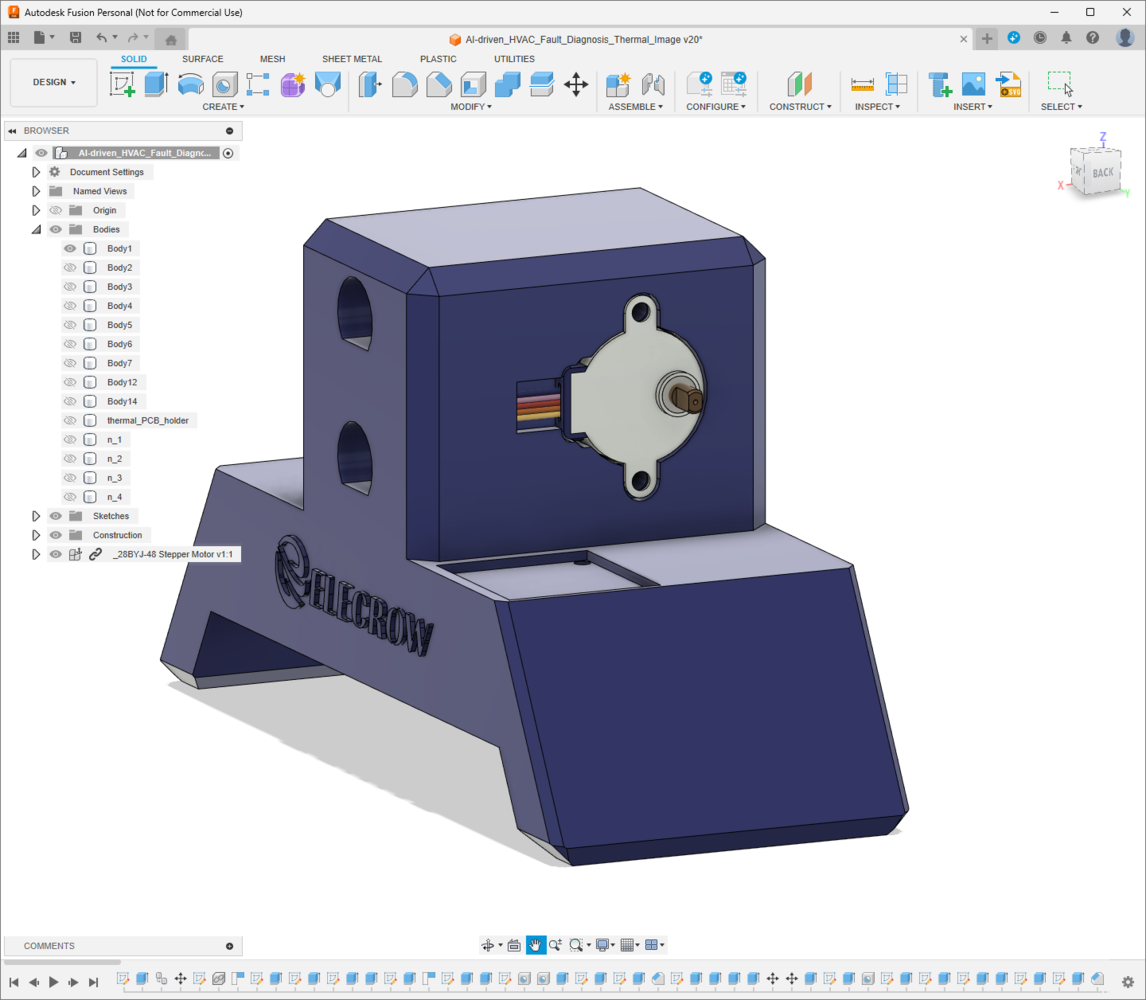Select the Measure tool under Inspect
Viewport: 1146px width, 1000px height.
(x=862, y=84)
